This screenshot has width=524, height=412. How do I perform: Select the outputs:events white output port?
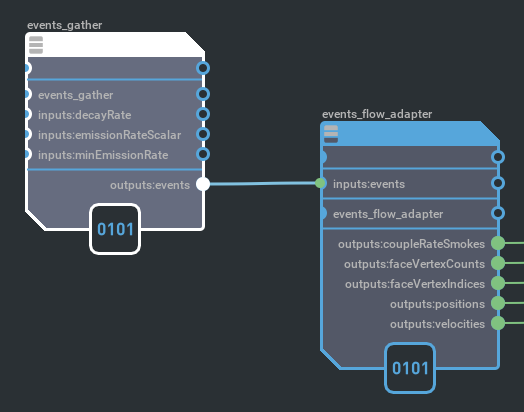(x=203, y=184)
